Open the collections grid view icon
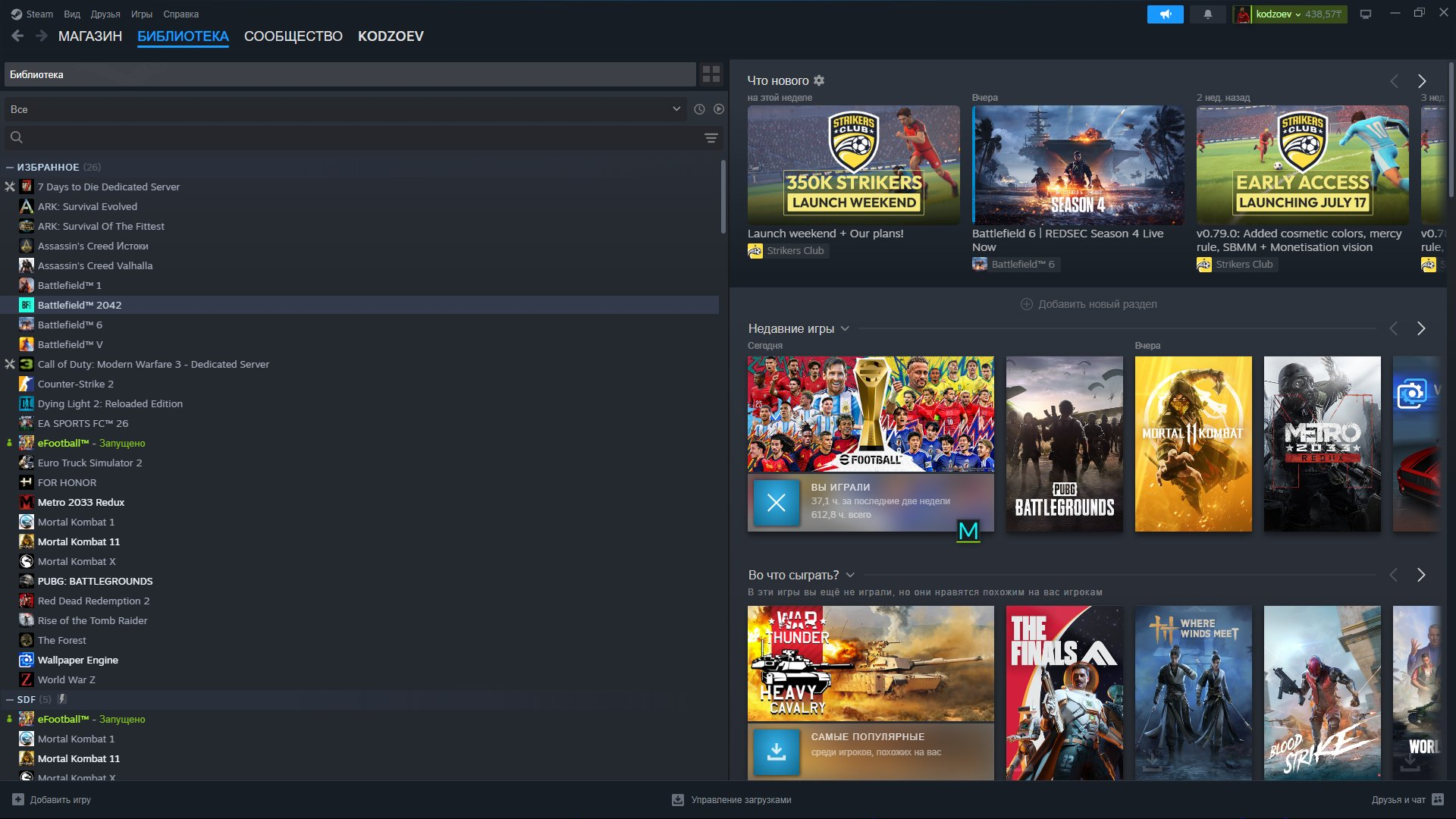 [x=711, y=74]
